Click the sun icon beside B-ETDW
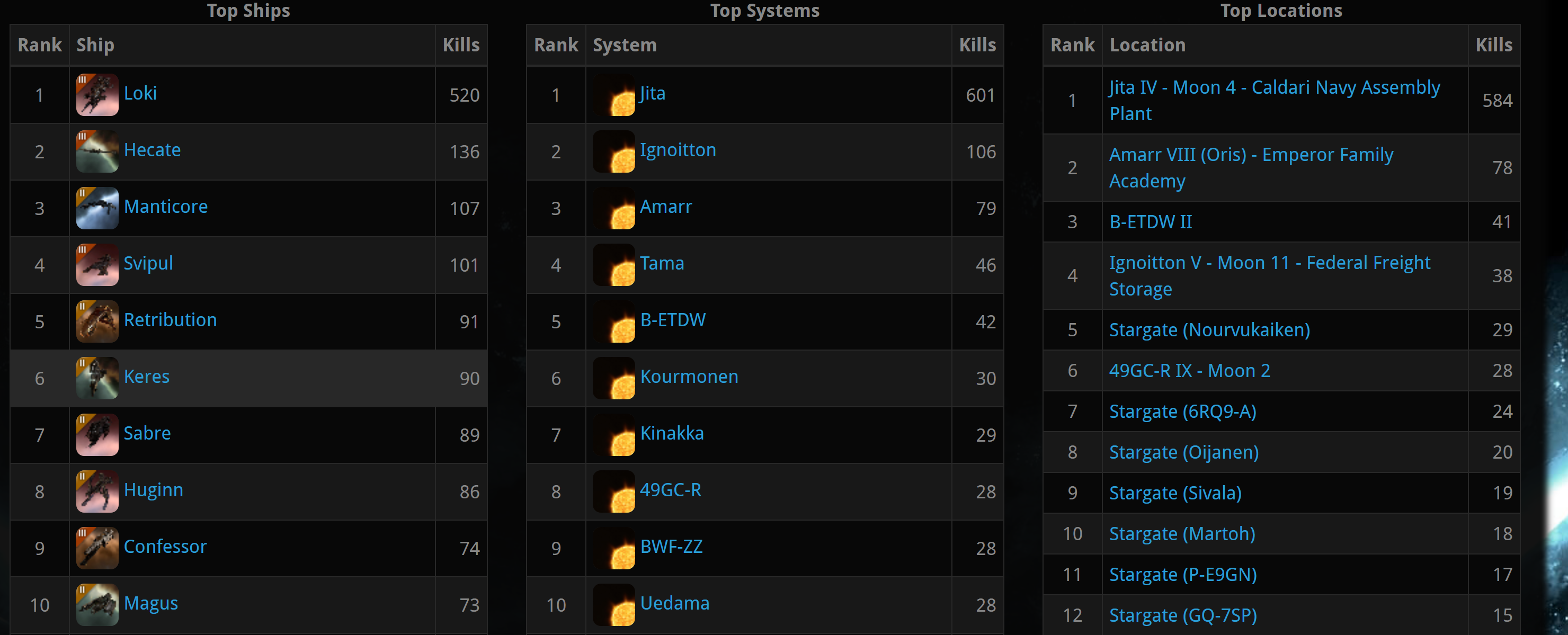1568x635 pixels. [614, 321]
